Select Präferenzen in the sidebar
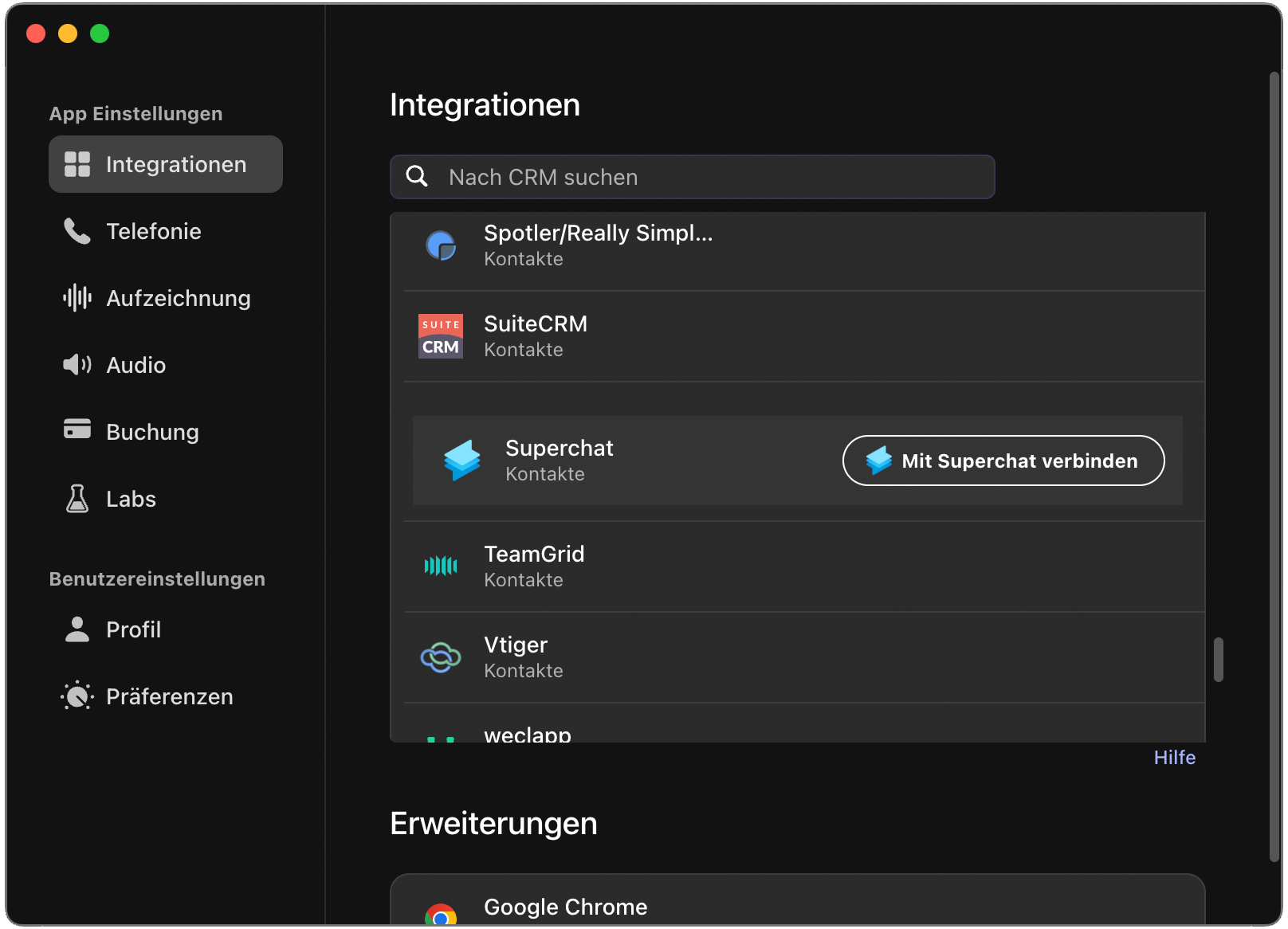1288x929 pixels. coord(169,696)
